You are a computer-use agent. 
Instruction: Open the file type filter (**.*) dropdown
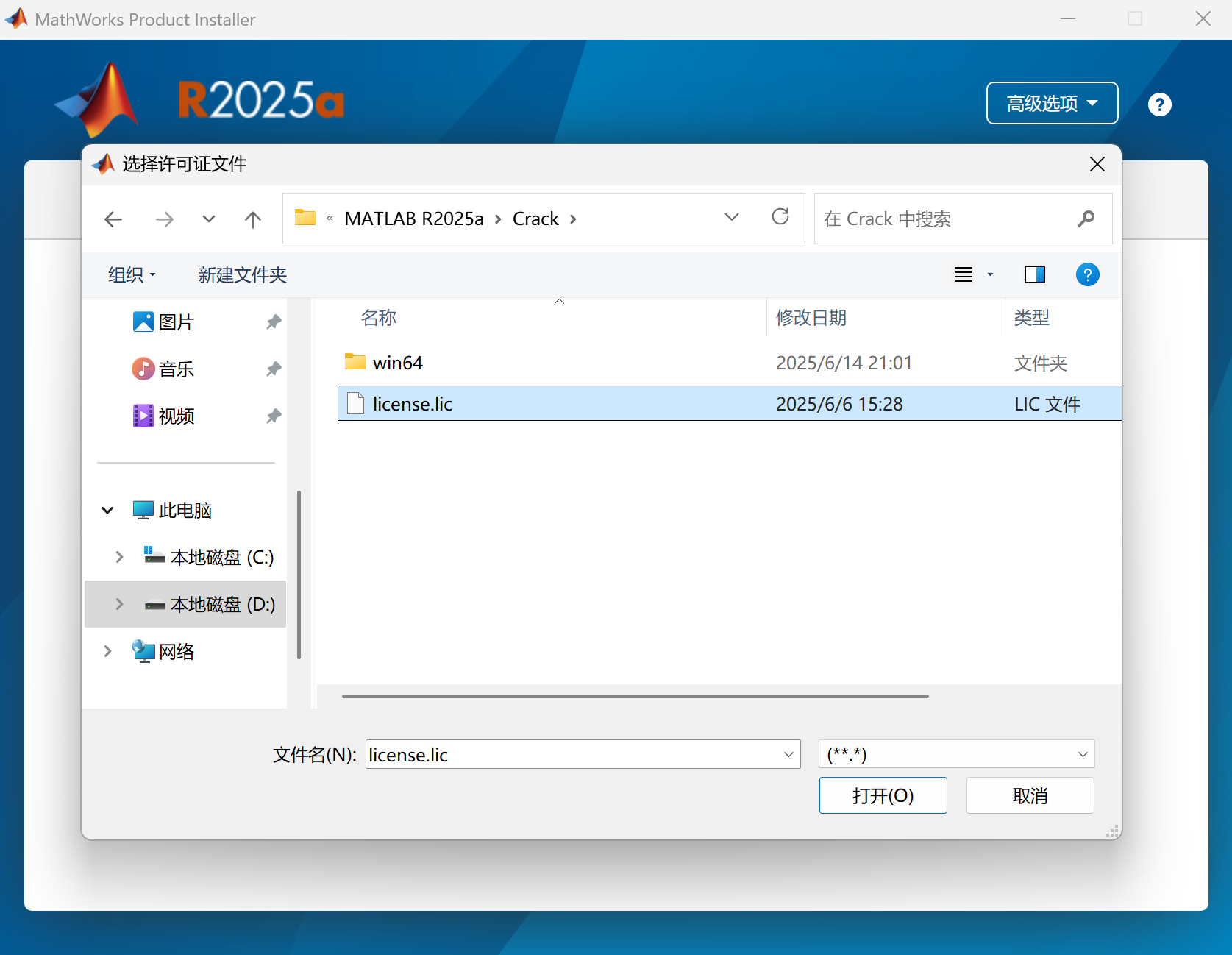click(x=1082, y=754)
